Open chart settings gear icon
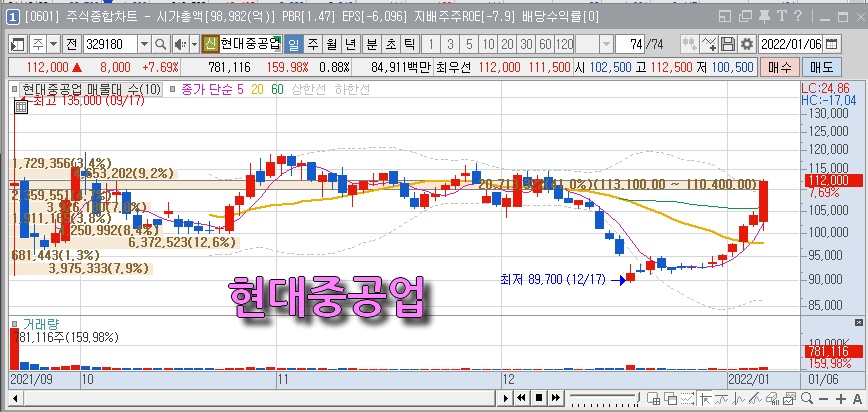The height and width of the screenshot is (412, 868). coord(747,44)
